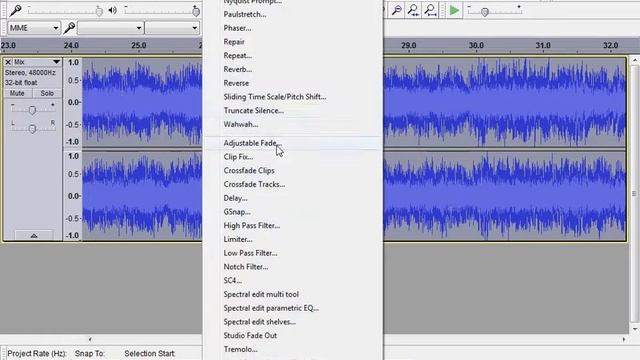The image size is (640, 360).
Task: Adjust the Mix track gain slider
Action: [32, 109]
